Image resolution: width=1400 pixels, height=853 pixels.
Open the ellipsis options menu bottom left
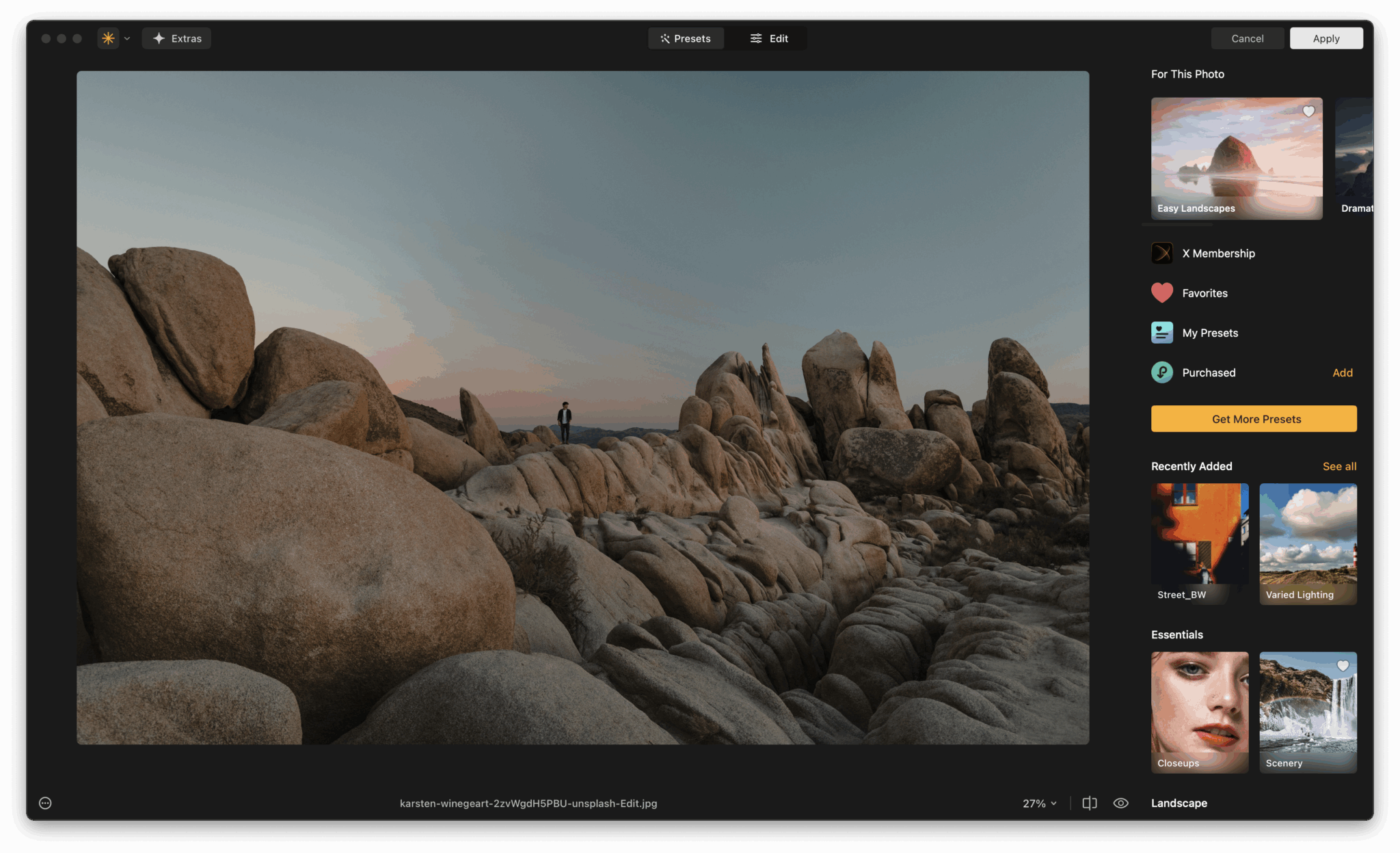pos(44,802)
